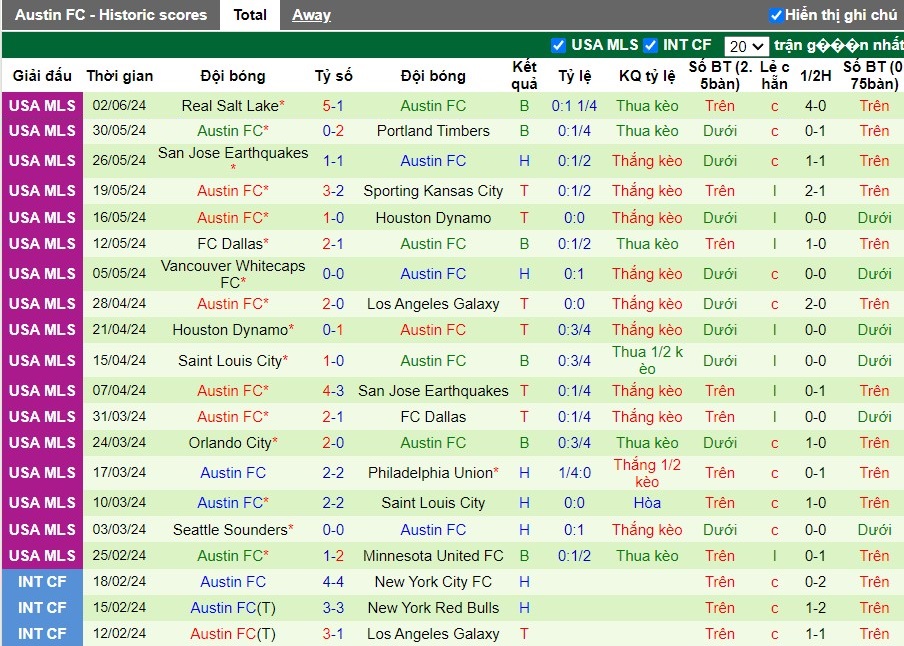
Task: Open Los Angeles Galaxy on 12/02/24 row
Action: [433, 634]
